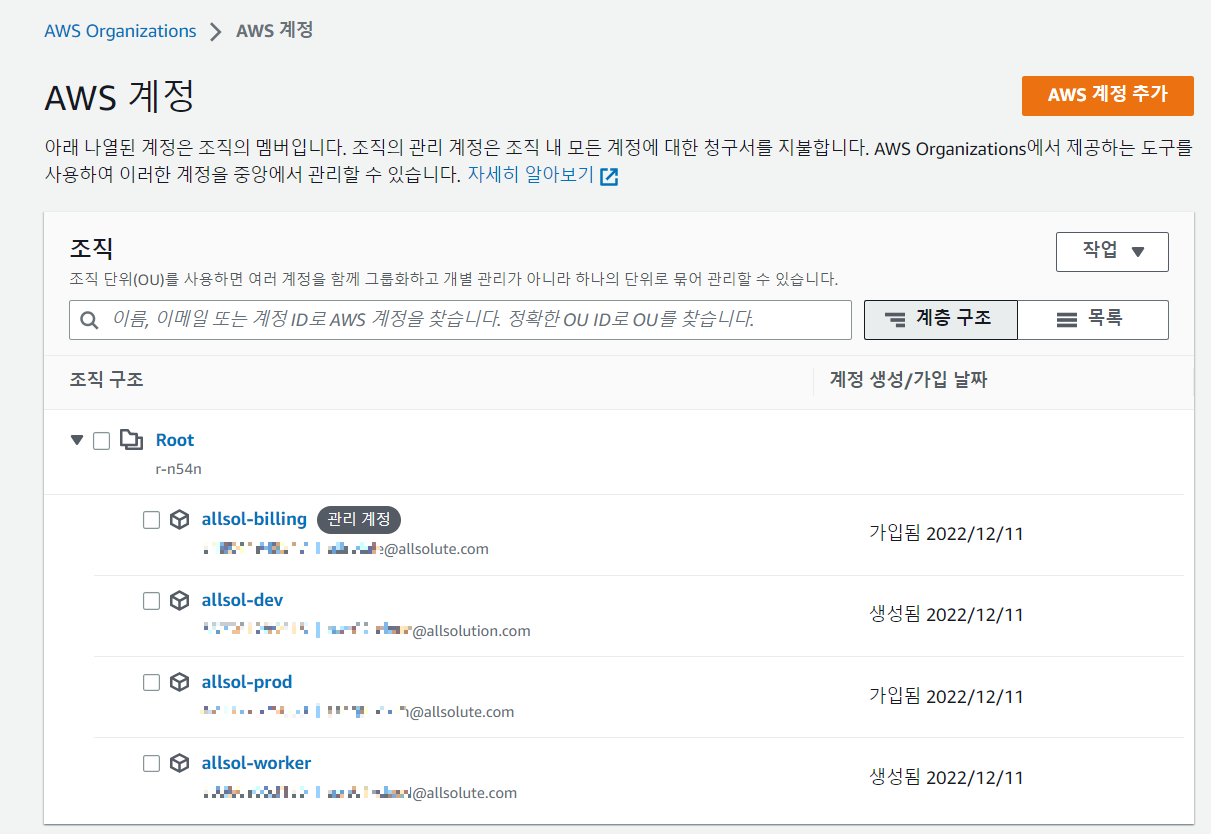Check the allsol-prod checkbox
This screenshot has width=1211, height=834.
(x=151, y=682)
